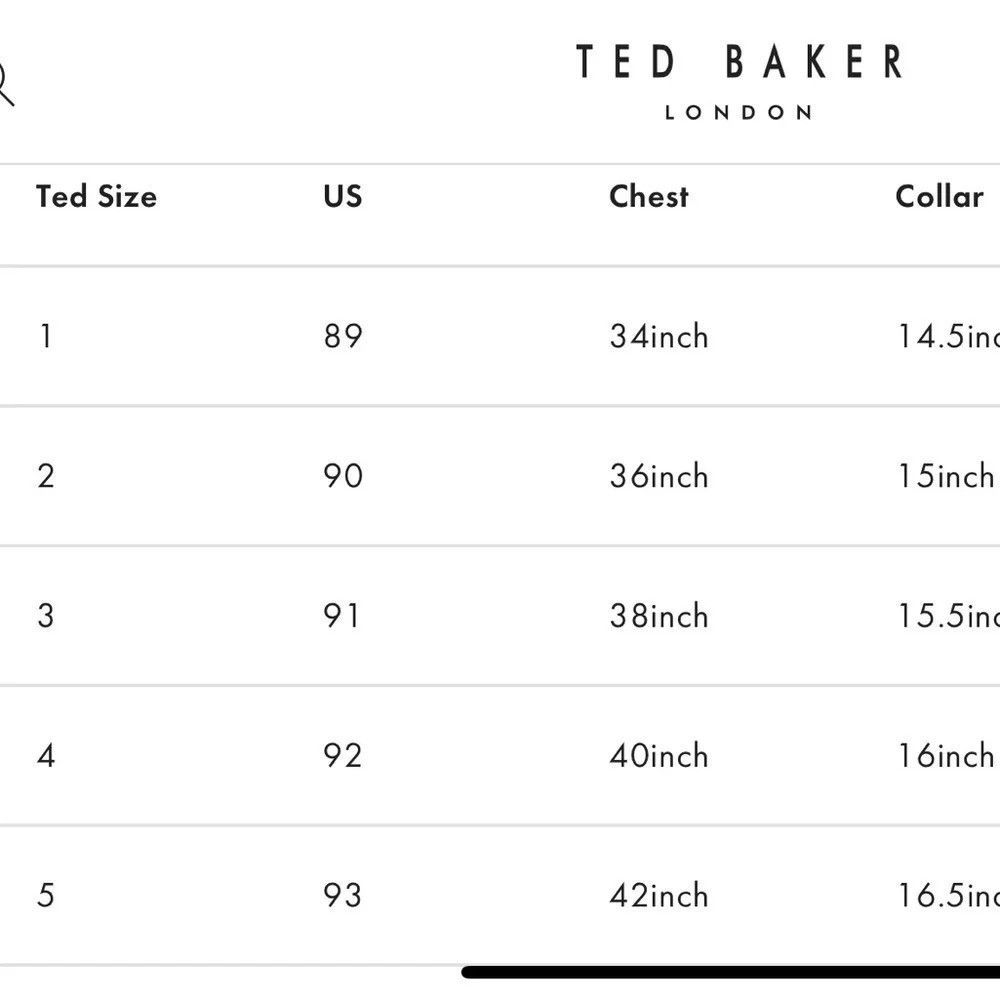Select the Ted Size column header

point(95,197)
